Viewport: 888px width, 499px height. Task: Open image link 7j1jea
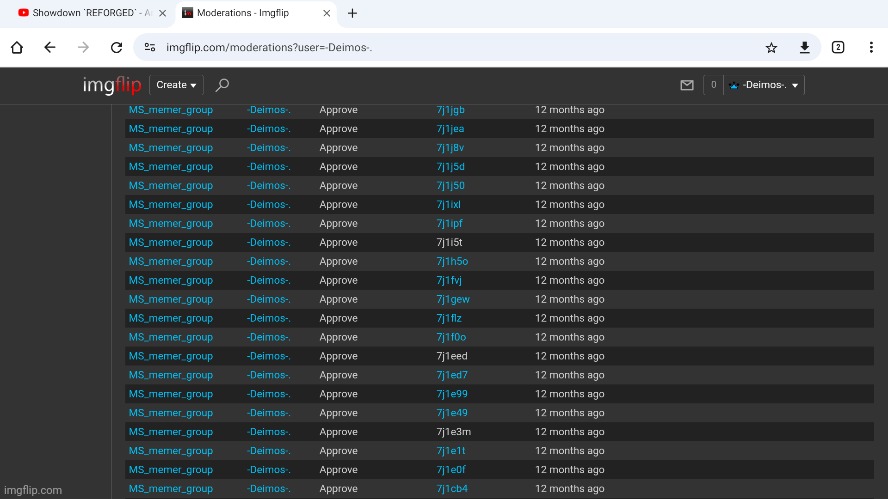pos(450,129)
